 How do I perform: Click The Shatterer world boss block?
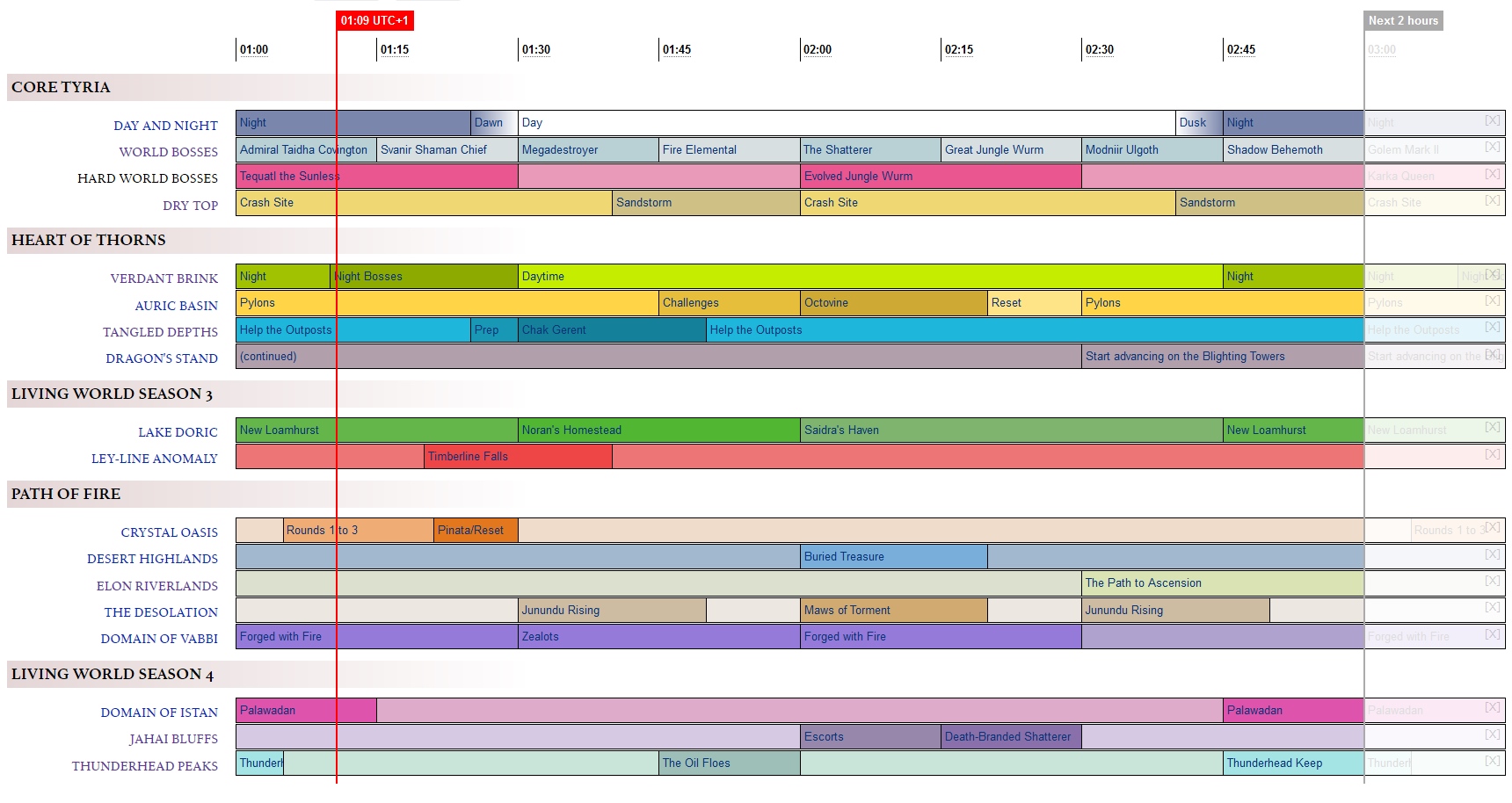pos(870,149)
